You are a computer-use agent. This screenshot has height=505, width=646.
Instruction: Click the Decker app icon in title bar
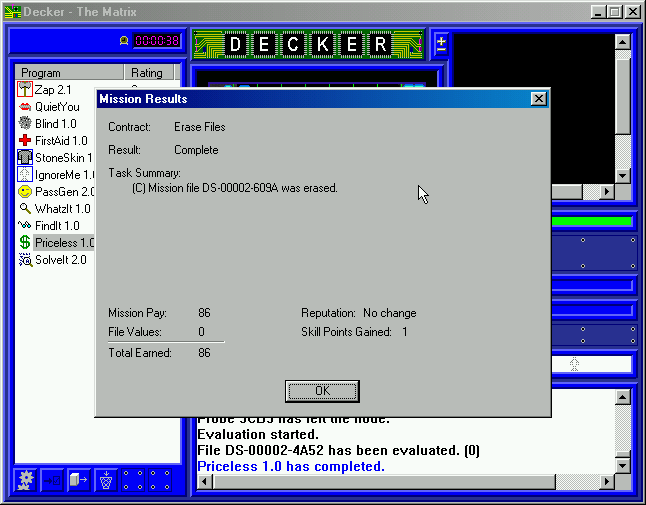click(12, 12)
